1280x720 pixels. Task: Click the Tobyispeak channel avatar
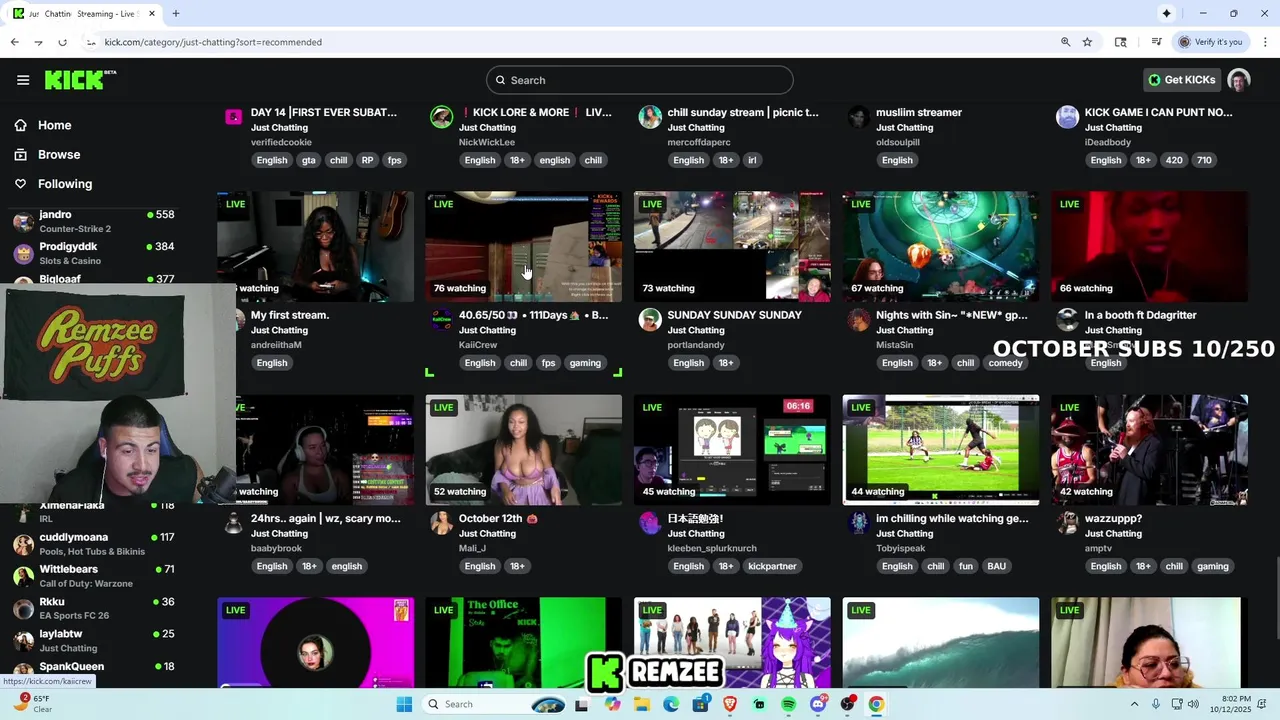pos(858,523)
